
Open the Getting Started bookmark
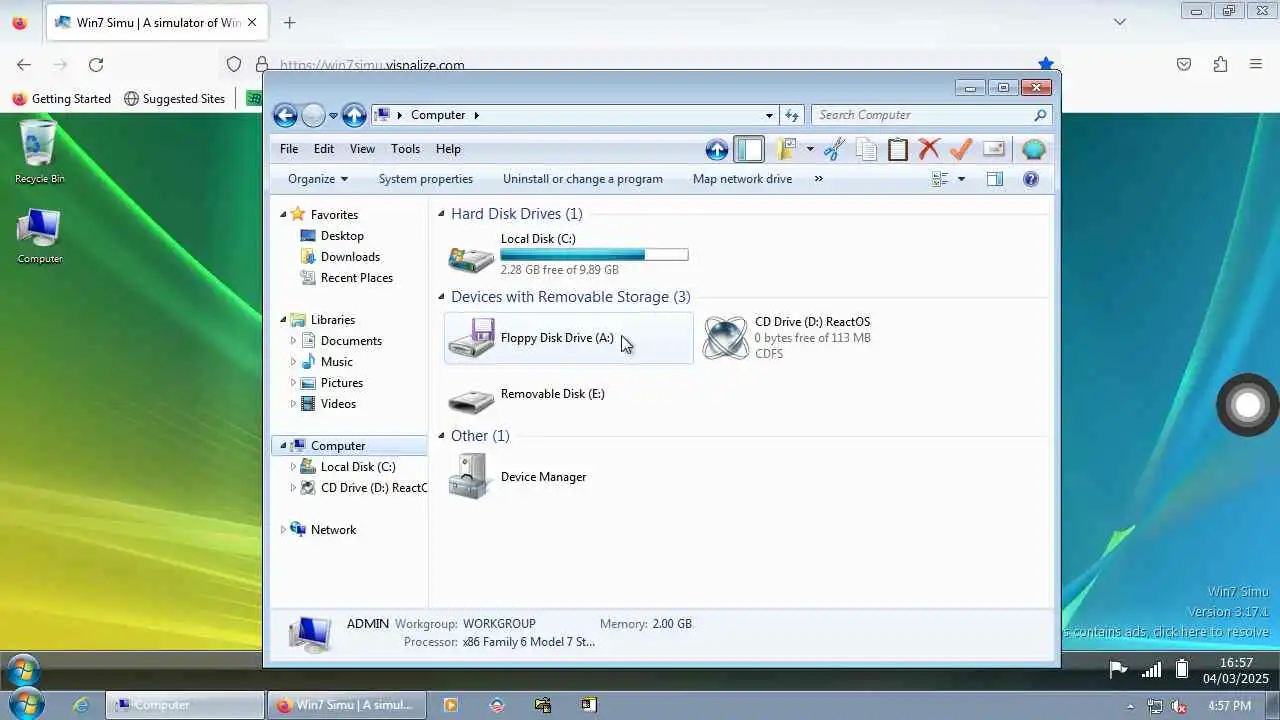pos(61,99)
